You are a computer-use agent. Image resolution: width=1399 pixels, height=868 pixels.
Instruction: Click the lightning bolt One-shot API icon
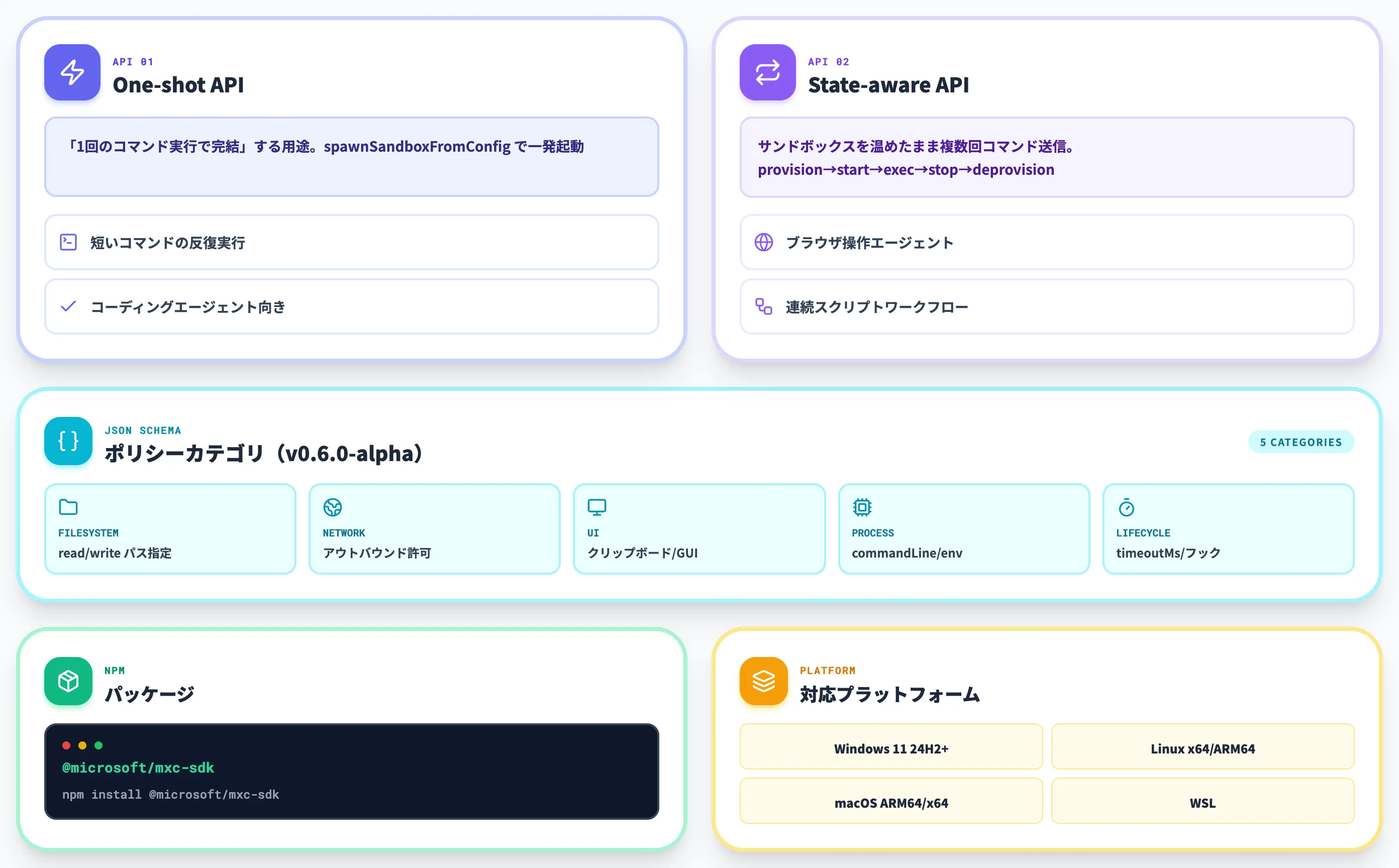click(72, 72)
